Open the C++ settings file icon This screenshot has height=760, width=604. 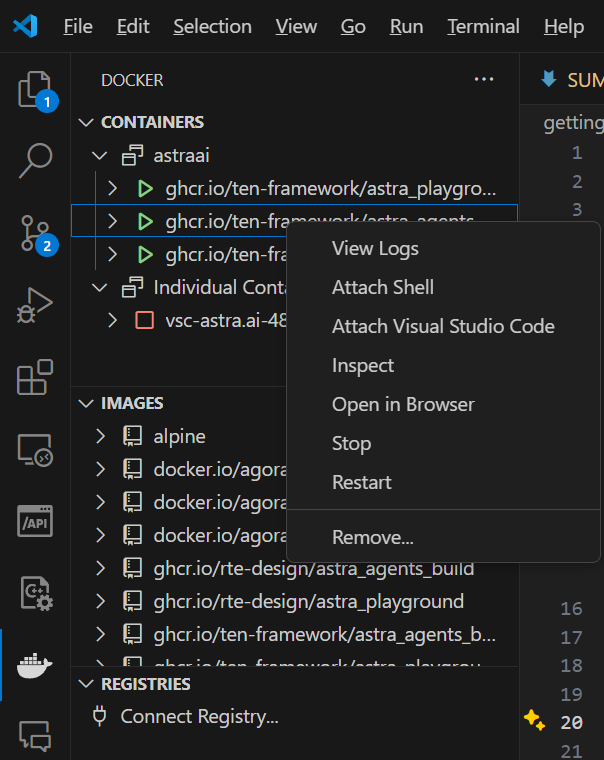pyautogui.click(x=36, y=593)
